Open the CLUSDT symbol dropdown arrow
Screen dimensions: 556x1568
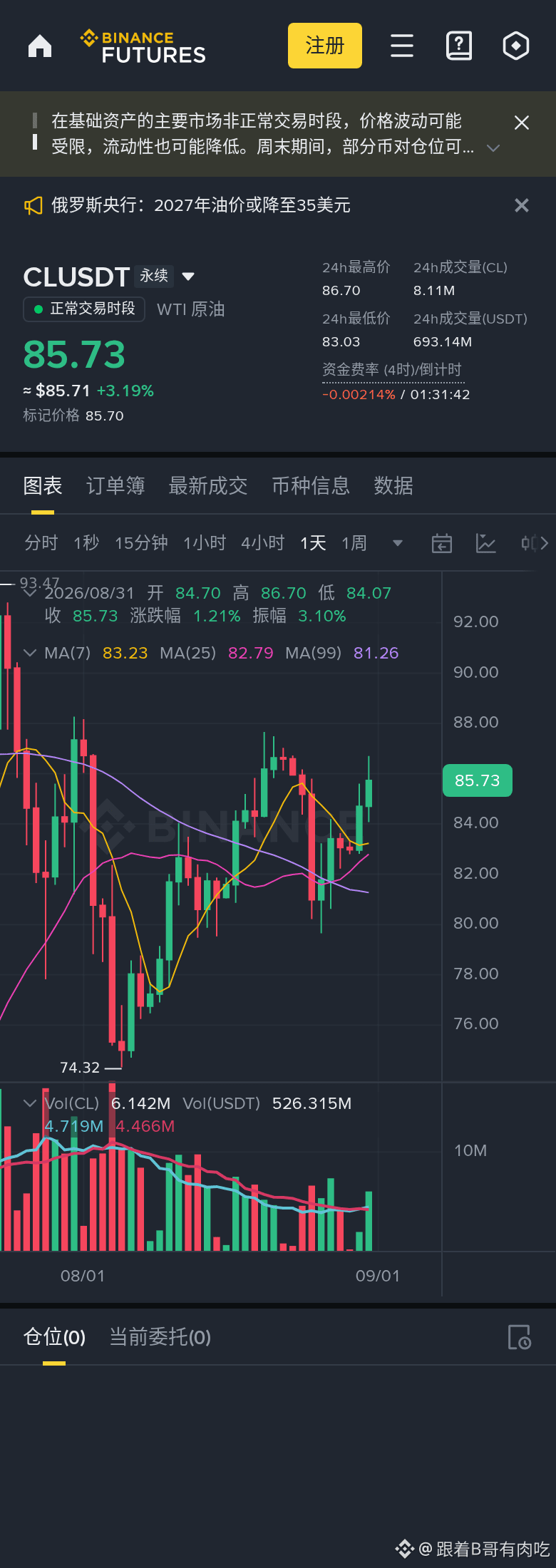[188, 276]
